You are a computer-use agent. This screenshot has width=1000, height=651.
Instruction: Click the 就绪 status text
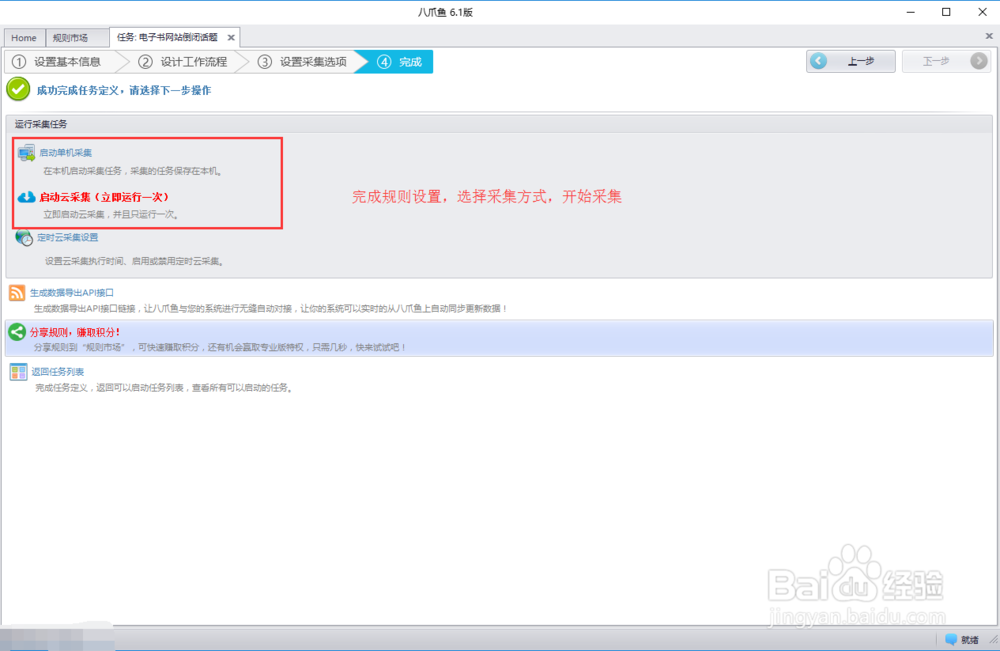coord(970,640)
